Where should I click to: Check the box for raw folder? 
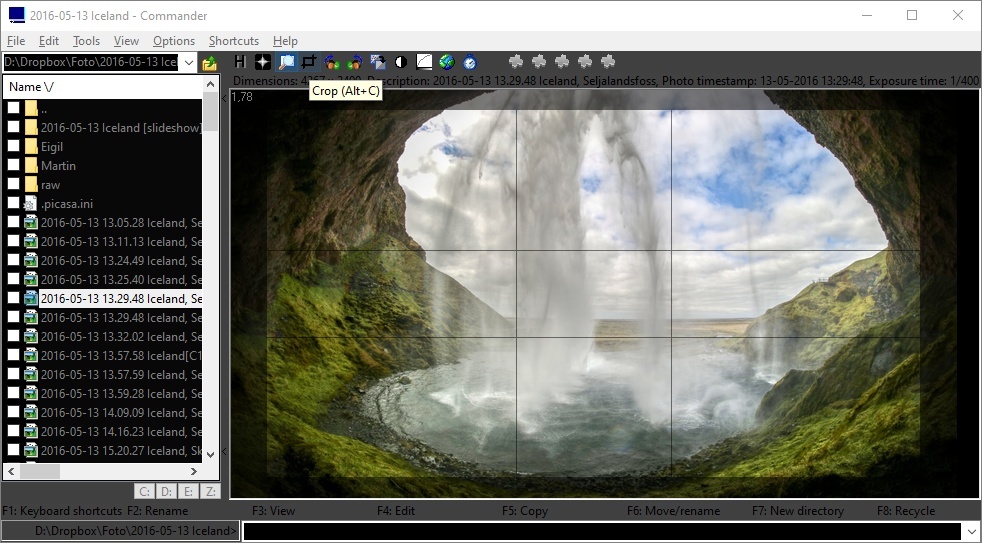(13, 185)
